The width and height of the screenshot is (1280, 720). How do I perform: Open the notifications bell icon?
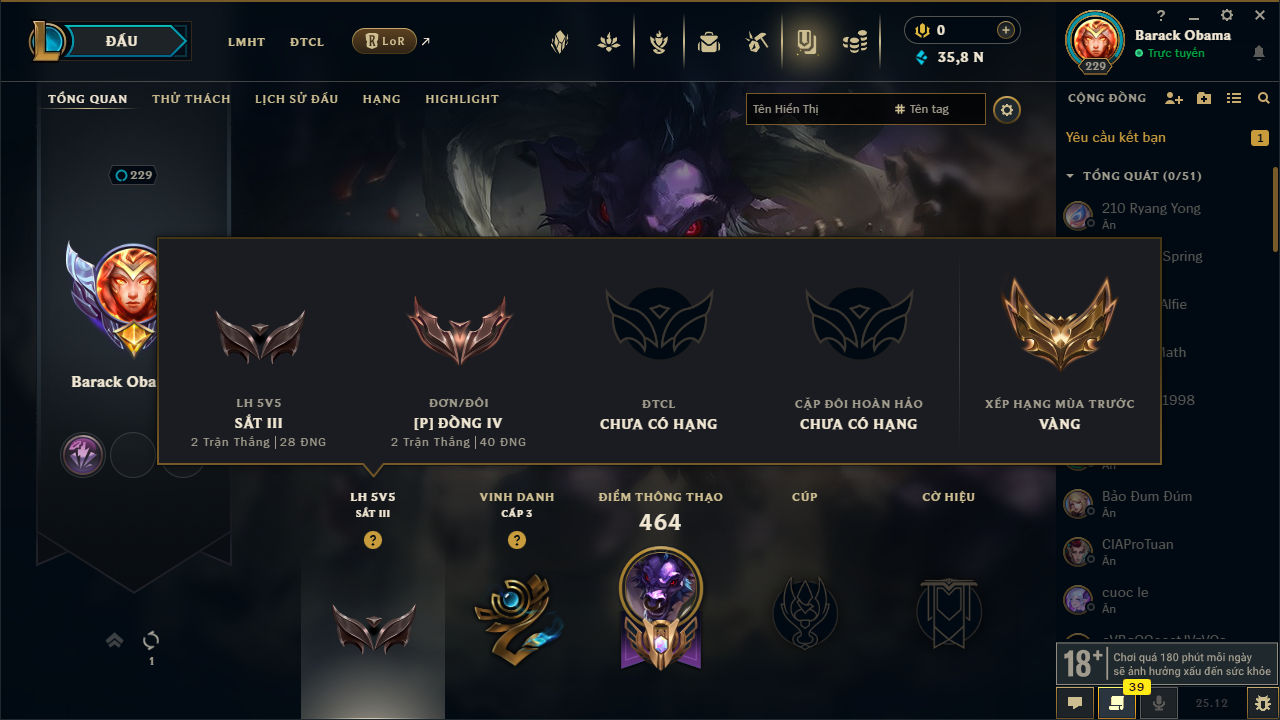1258,53
